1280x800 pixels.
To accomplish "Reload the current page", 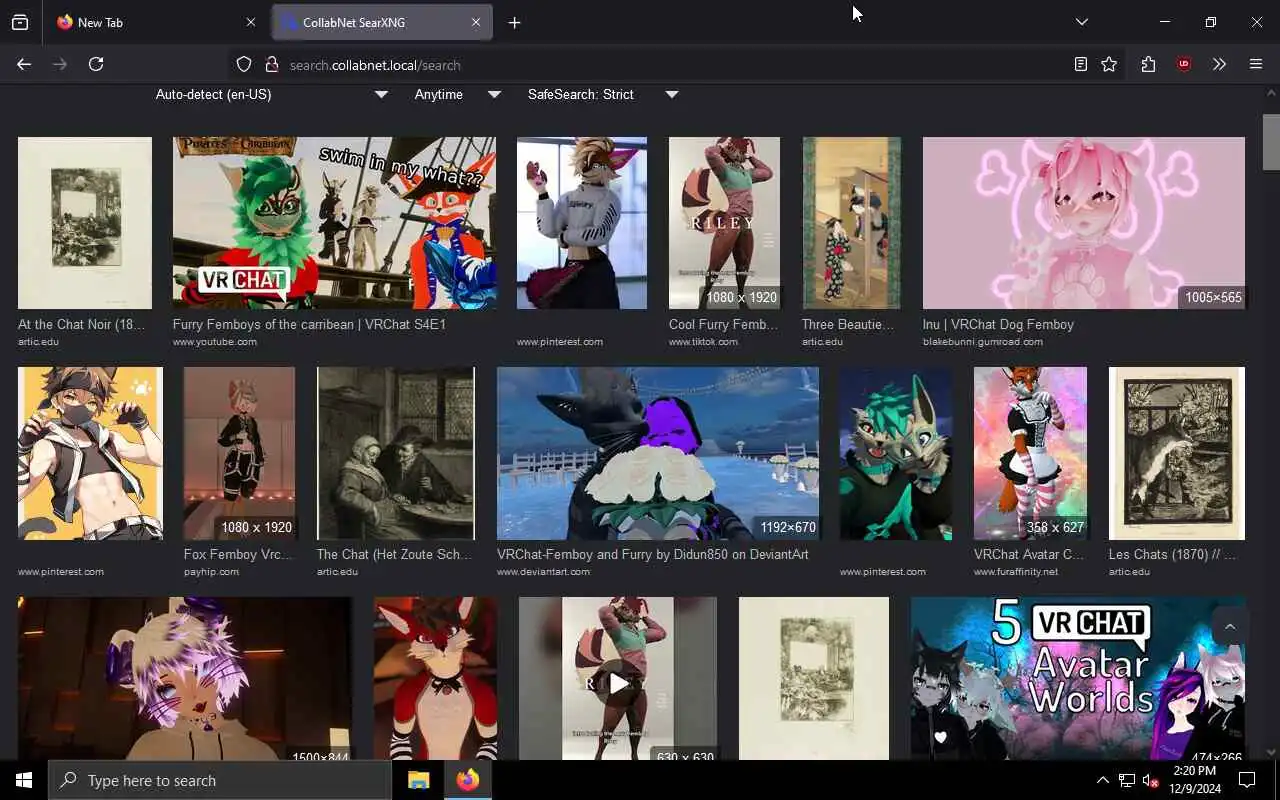I will pos(96,64).
